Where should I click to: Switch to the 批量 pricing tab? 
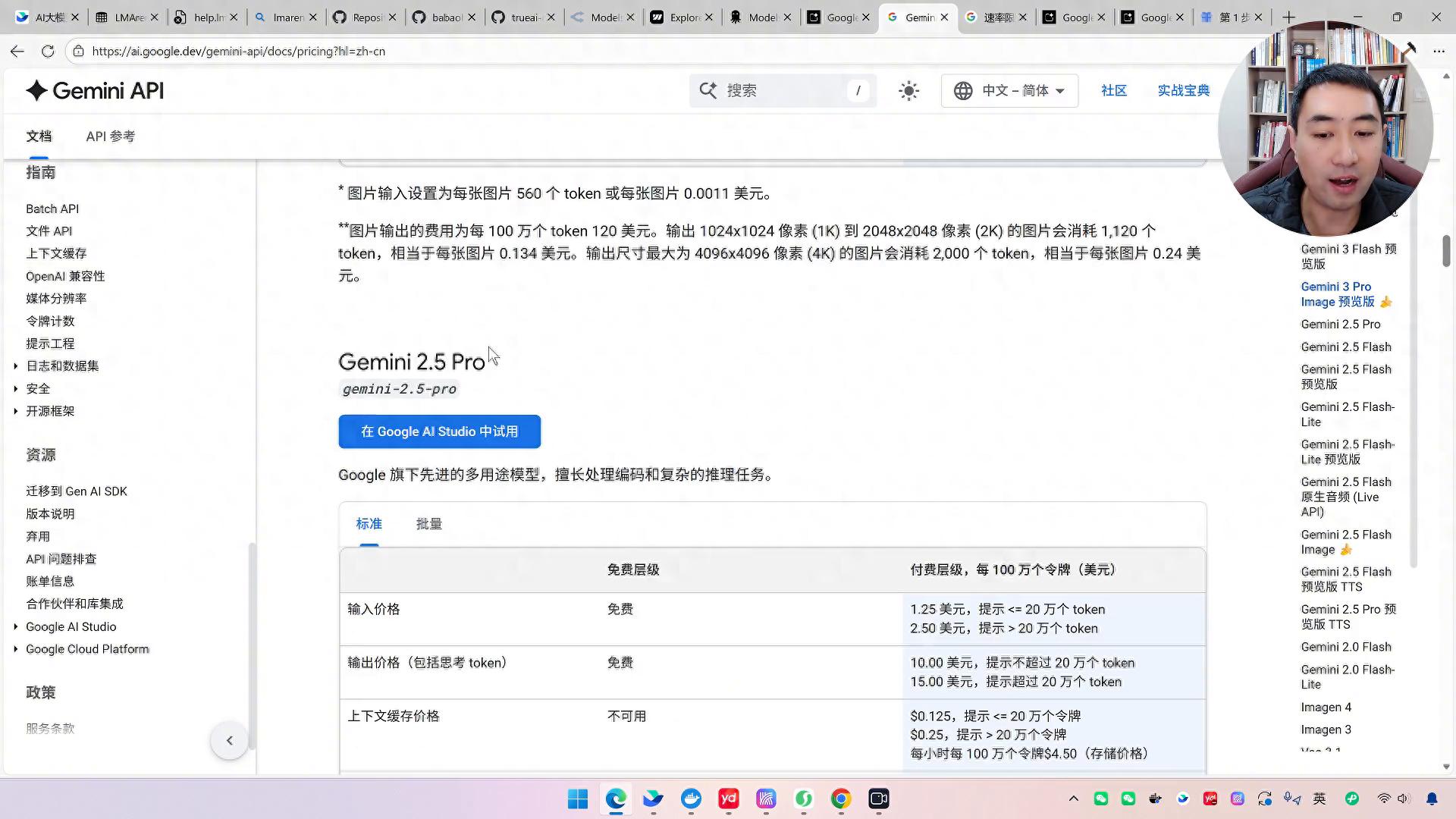[x=428, y=524]
